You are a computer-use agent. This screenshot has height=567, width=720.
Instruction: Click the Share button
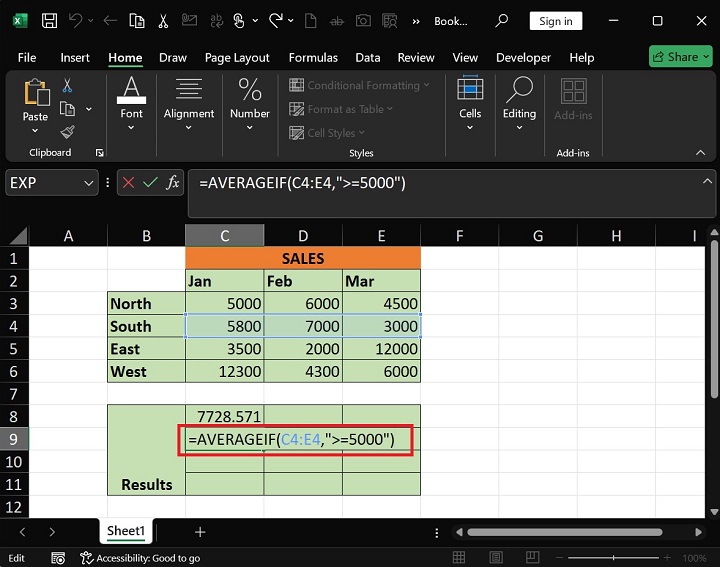[x=680, y=57]
